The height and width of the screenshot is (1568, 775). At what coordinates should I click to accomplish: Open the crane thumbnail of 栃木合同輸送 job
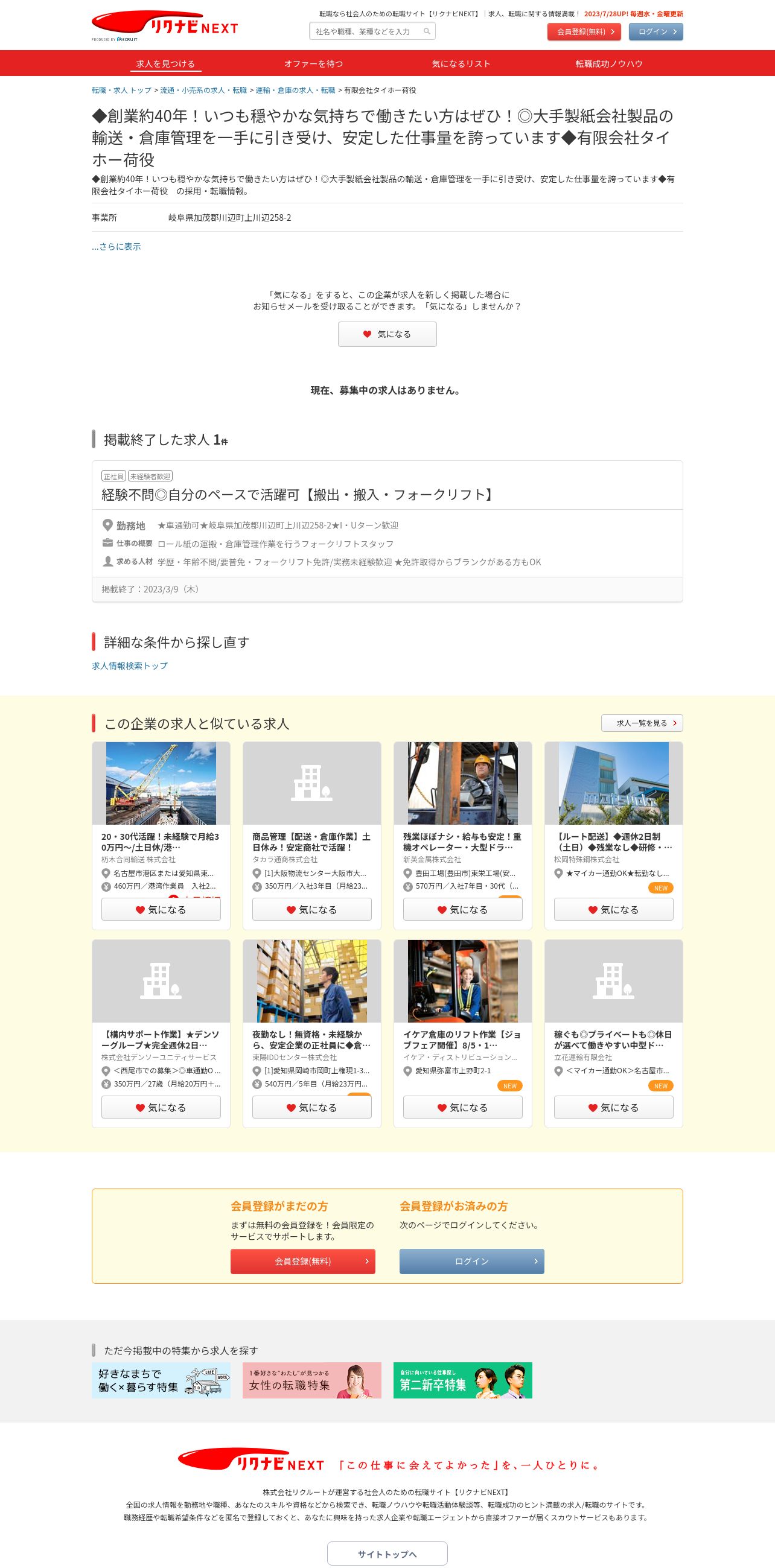point(161,783)
